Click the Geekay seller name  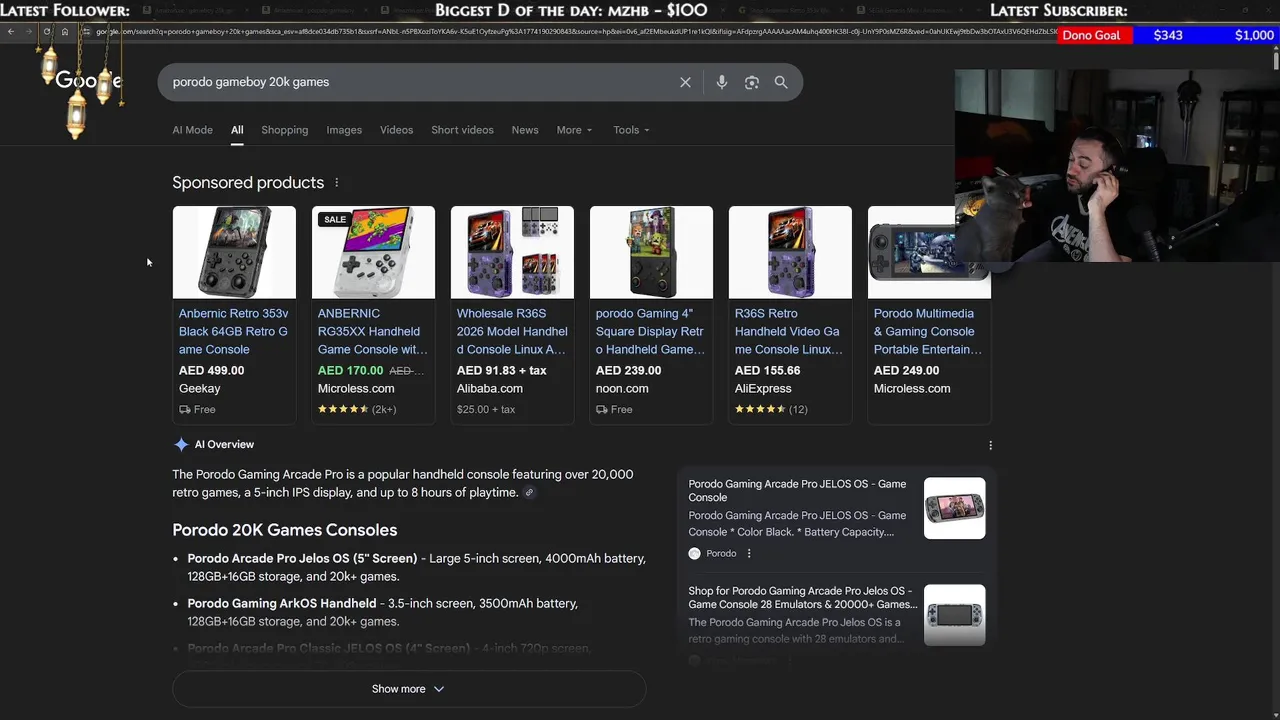(x=199, y=388)
